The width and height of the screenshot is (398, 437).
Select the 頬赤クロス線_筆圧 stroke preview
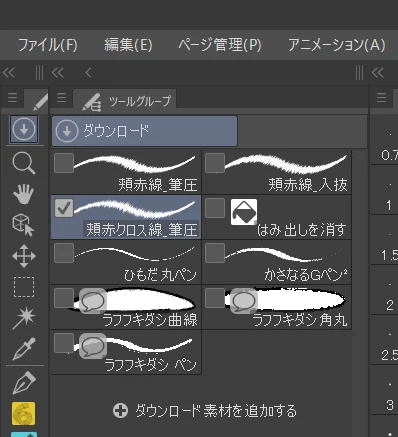tap(135, 209)
